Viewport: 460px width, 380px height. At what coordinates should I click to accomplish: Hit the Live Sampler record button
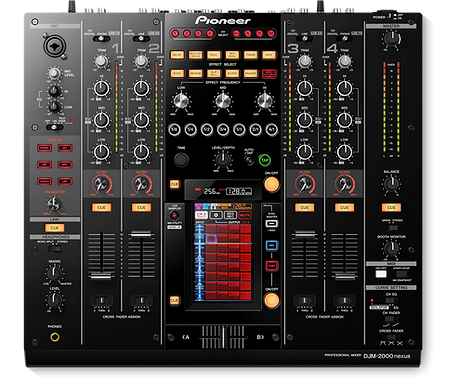[174, 216]
